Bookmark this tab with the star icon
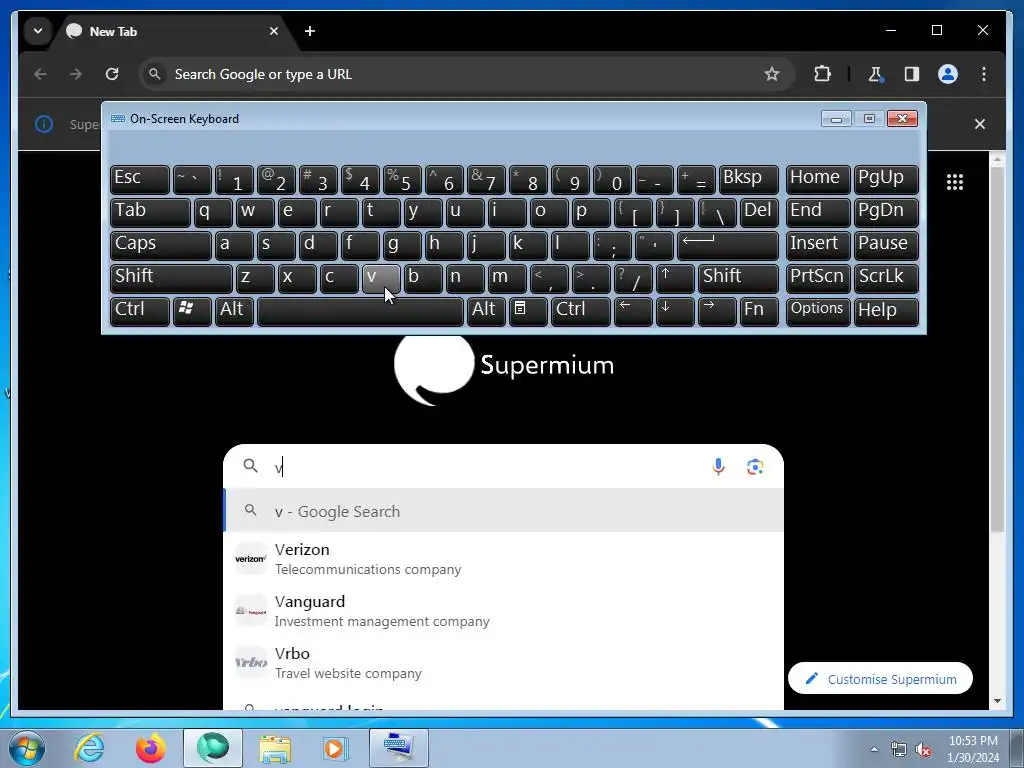The image size is (1024, 768). (x=772, y=74)
